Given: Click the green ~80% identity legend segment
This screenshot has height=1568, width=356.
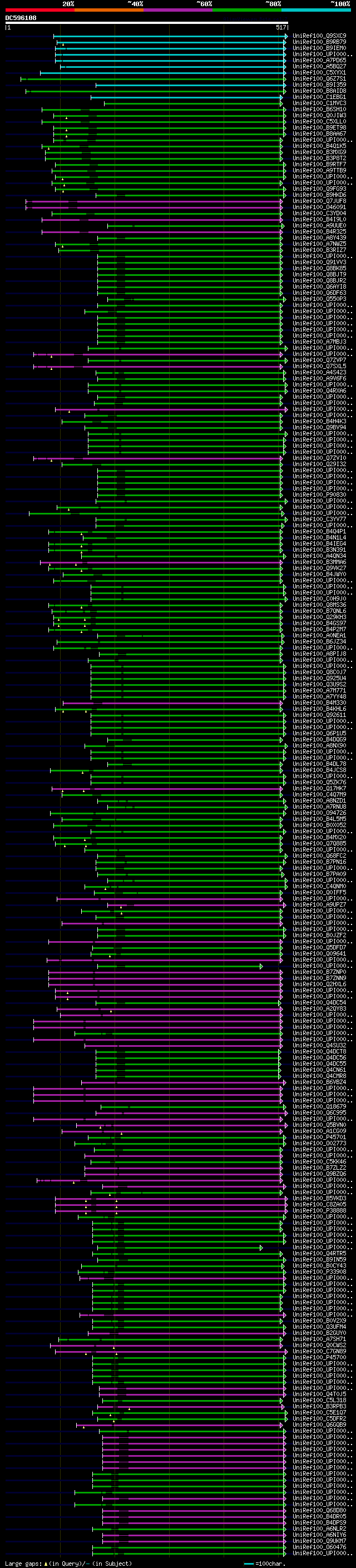Looking at the screenshot, I should tap(247, 10).
